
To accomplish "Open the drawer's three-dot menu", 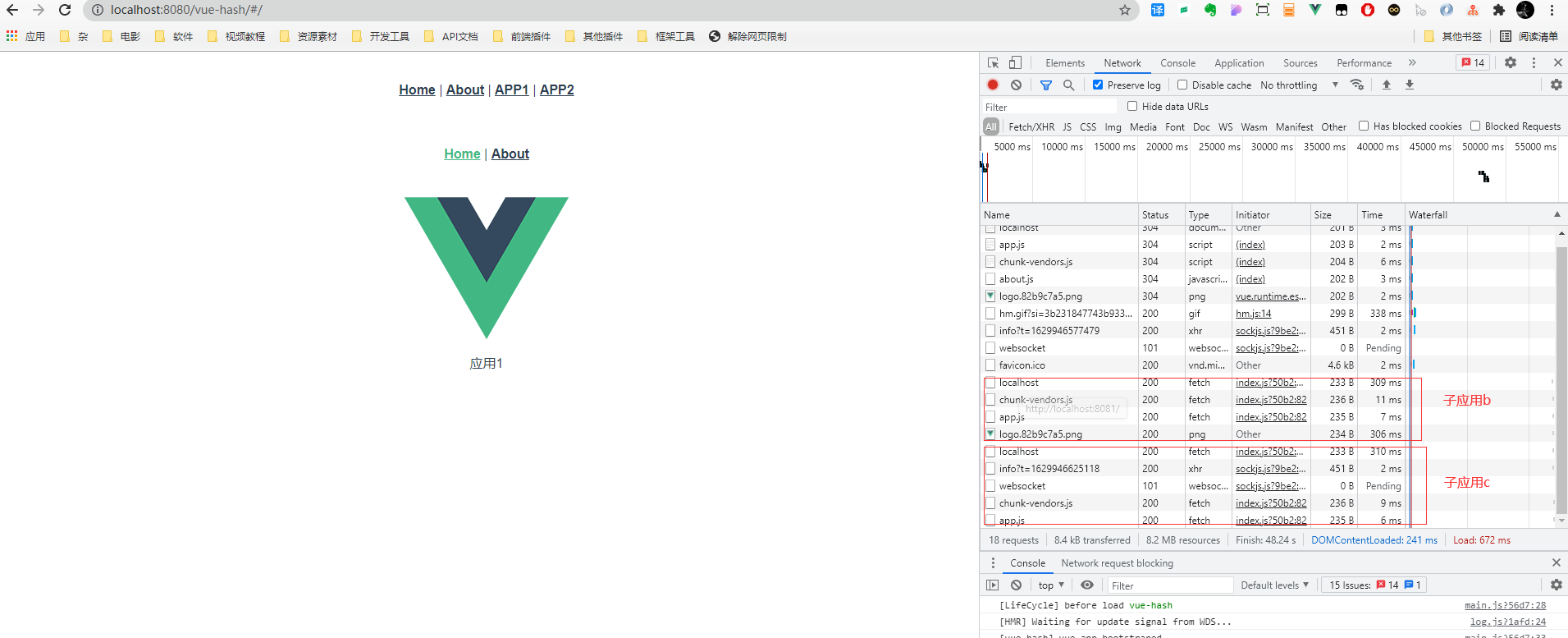I will coord(993,562).
